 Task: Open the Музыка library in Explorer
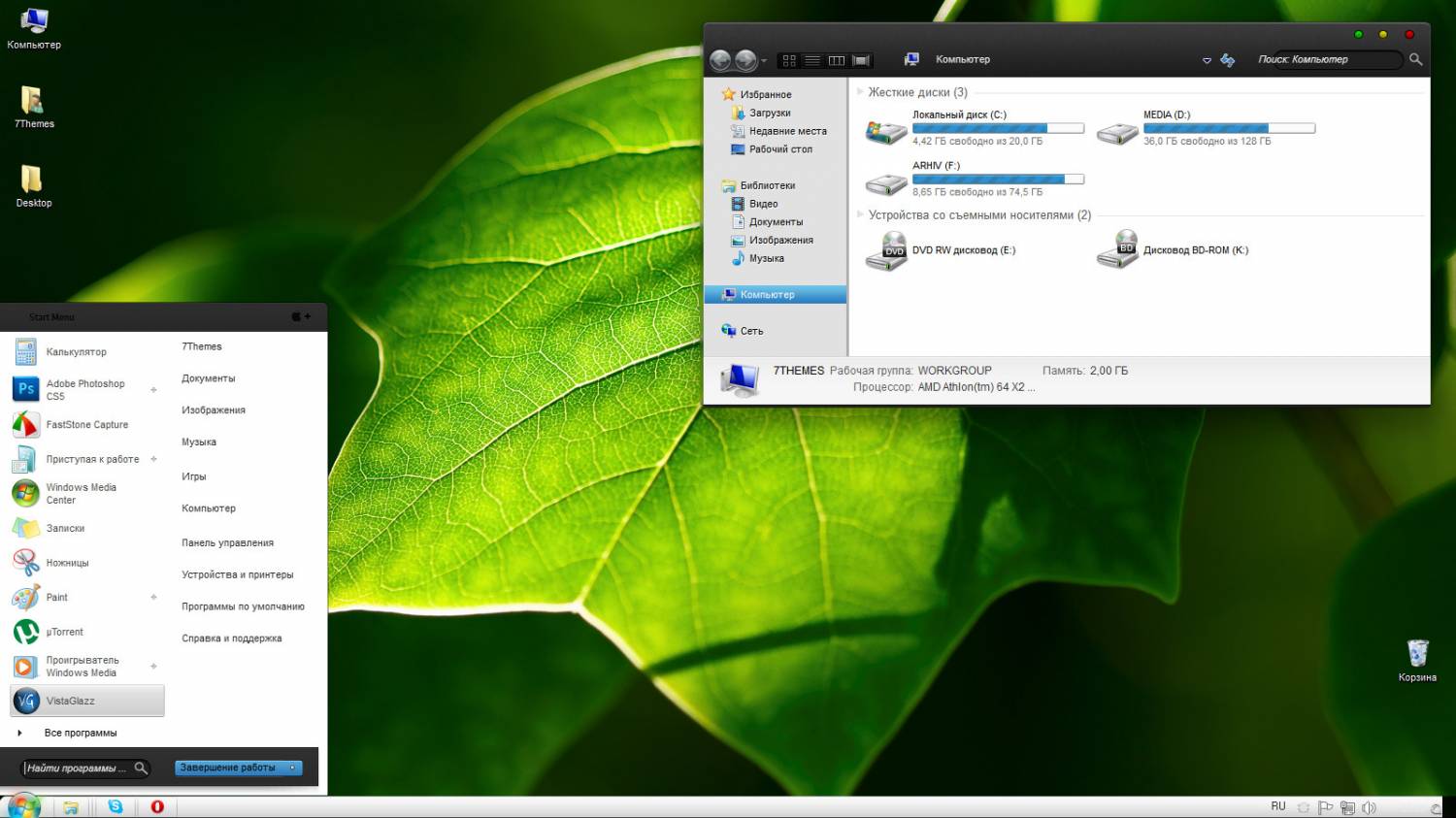[766, 259]
